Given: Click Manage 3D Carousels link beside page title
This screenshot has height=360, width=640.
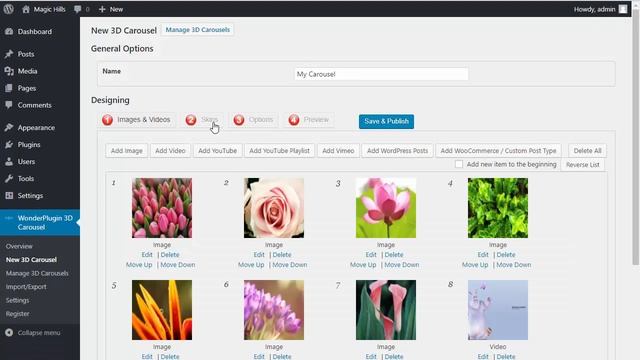Looking at the screenshot, I should pos(198,30).
